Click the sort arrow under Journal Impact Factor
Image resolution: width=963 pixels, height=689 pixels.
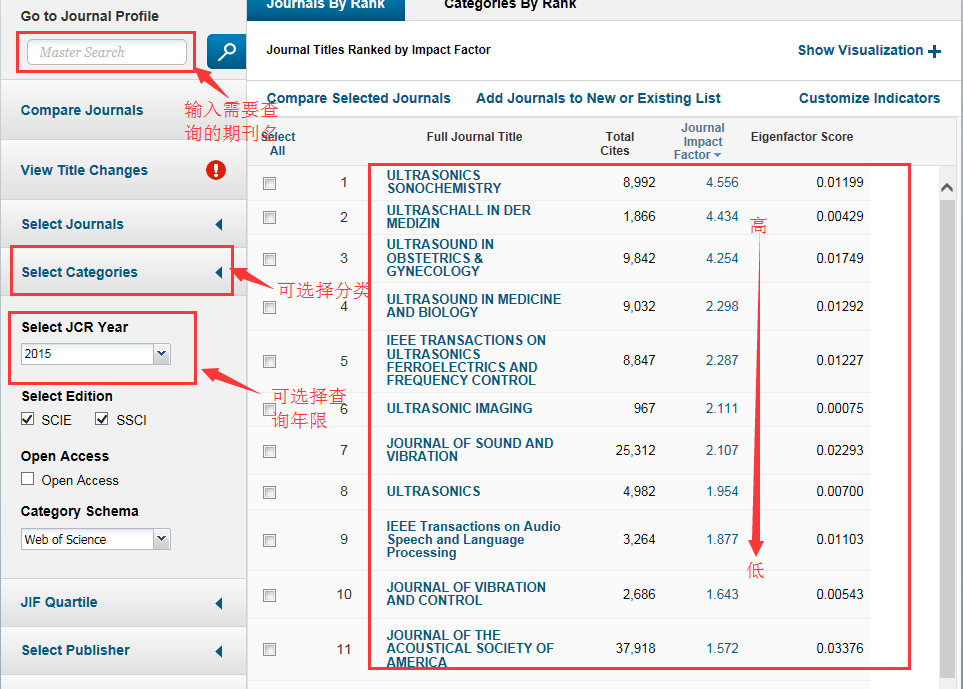point(717,155)
